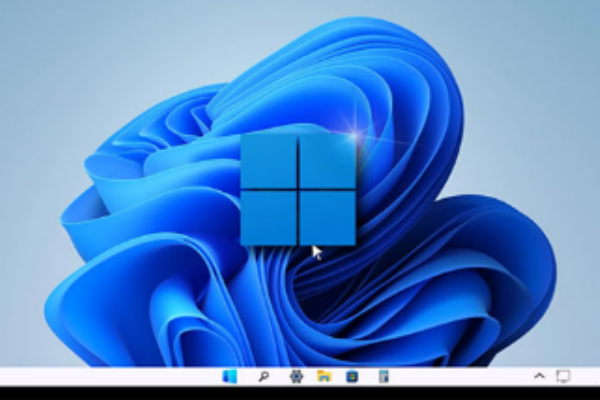Open File Explorer folder icon

click(324, 377)
